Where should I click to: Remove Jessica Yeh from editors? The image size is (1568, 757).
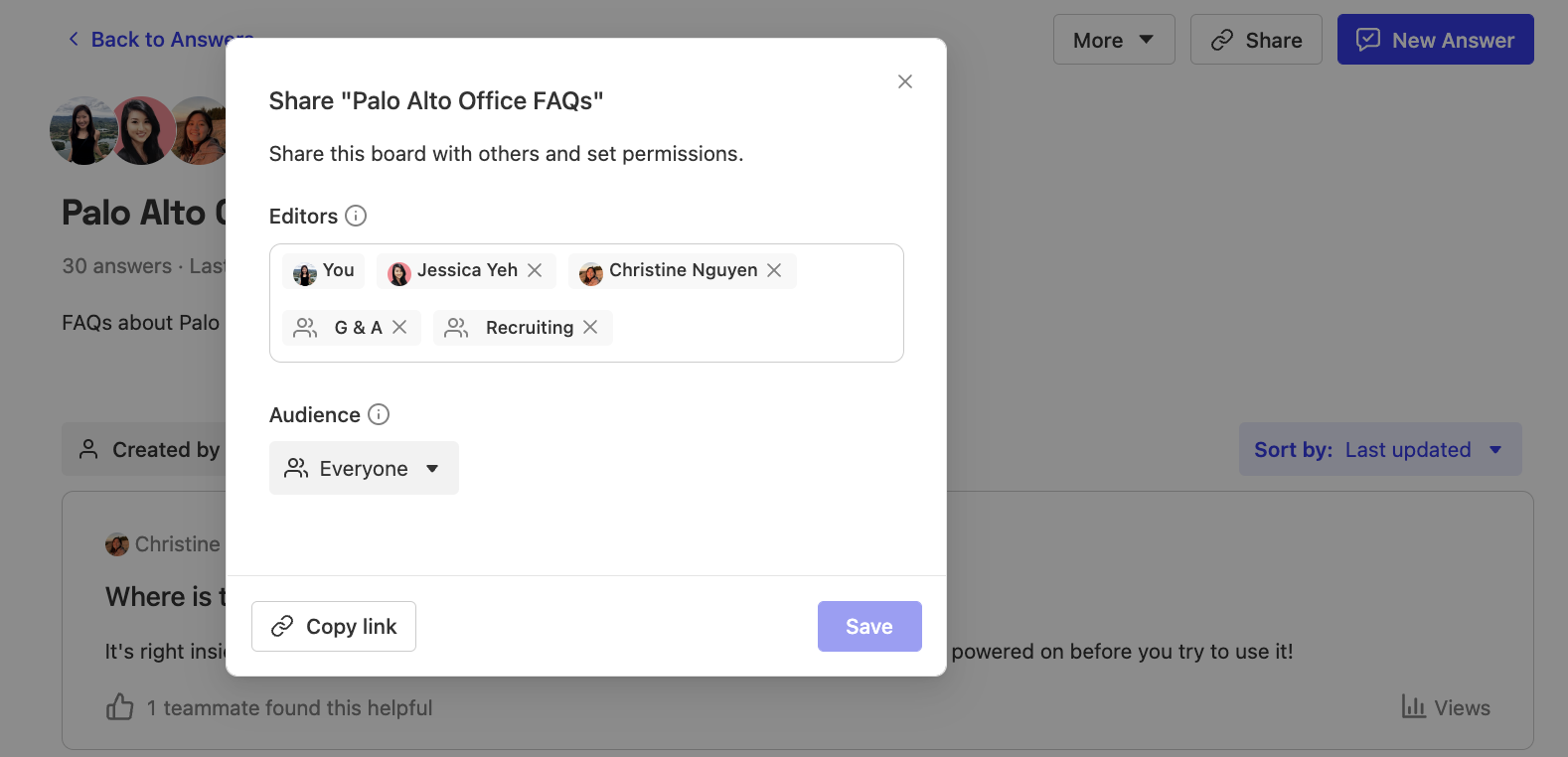[x=535, y=270]
